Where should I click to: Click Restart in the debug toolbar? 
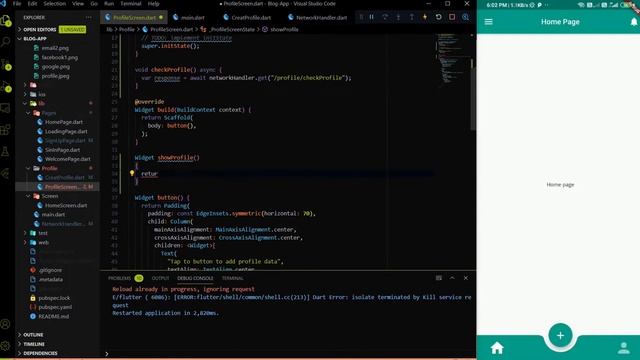click(x=438, y=17)
